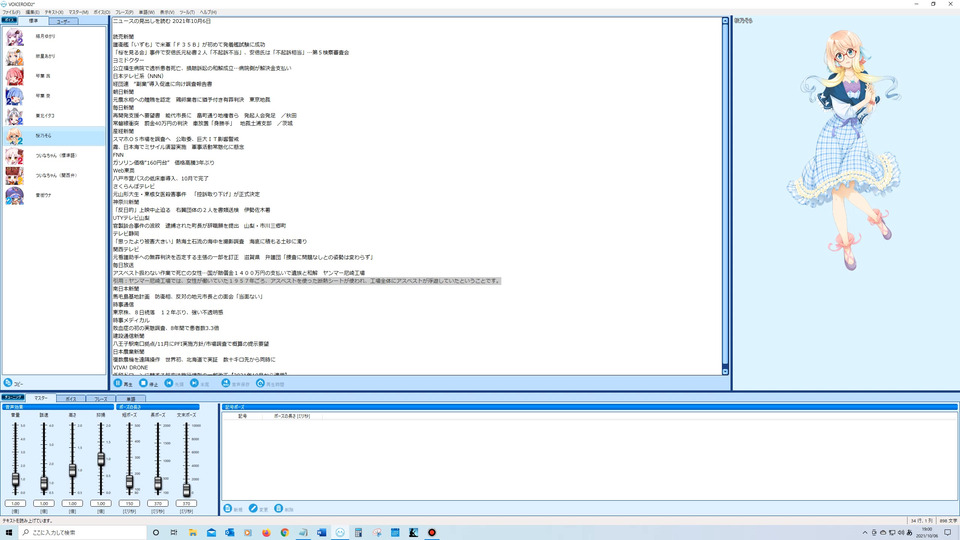
Task: Switch to the マスター tuning tab
Action: pos(41,398)
